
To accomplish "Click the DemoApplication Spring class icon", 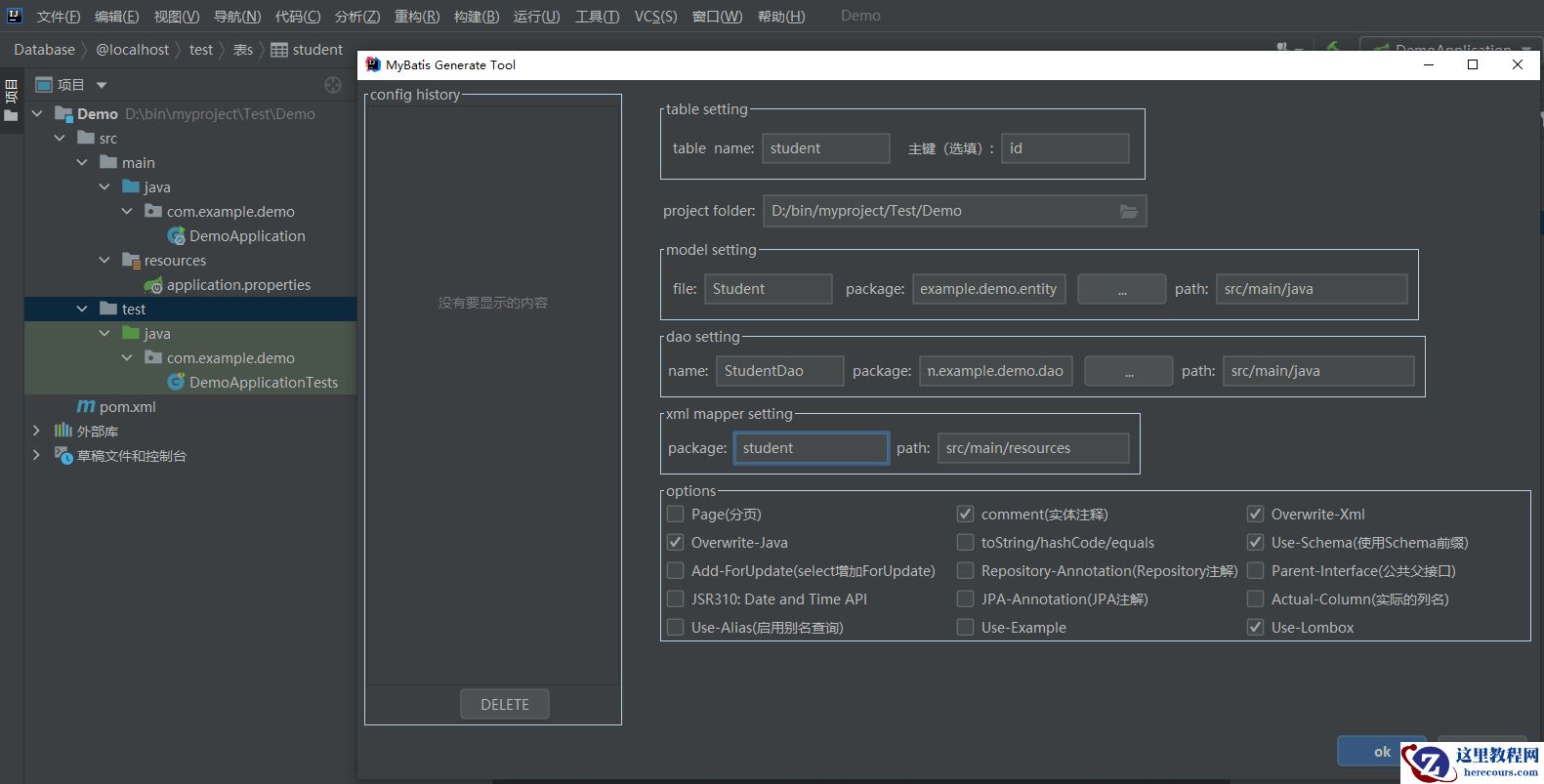I will pos(177,236).
